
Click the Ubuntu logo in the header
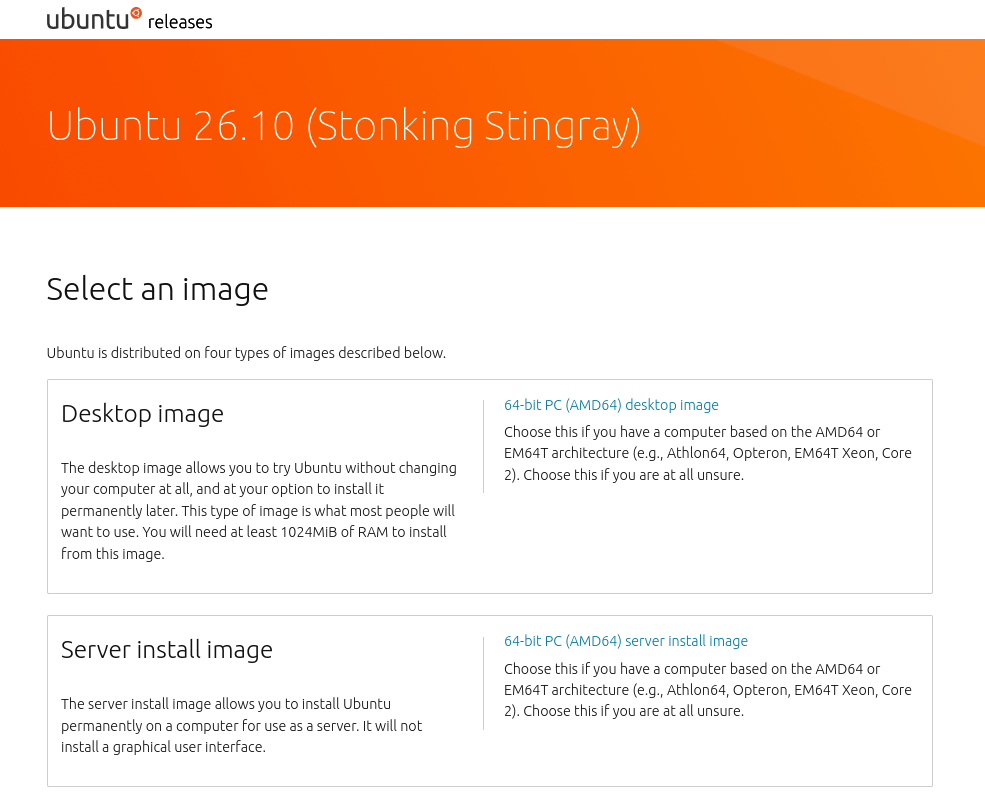tap(94, 19)
